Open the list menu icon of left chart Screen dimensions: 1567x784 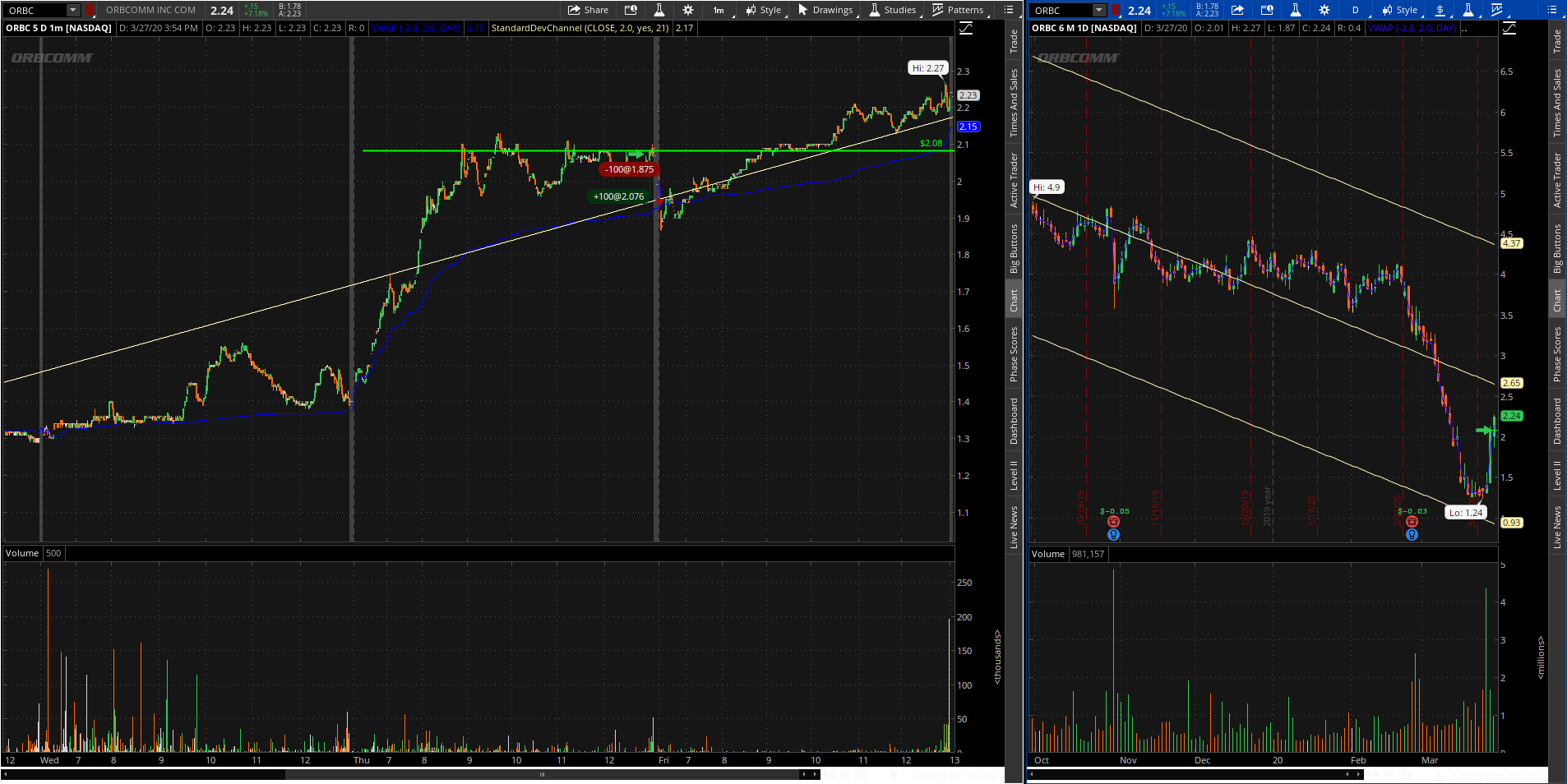pos(1009,10)
